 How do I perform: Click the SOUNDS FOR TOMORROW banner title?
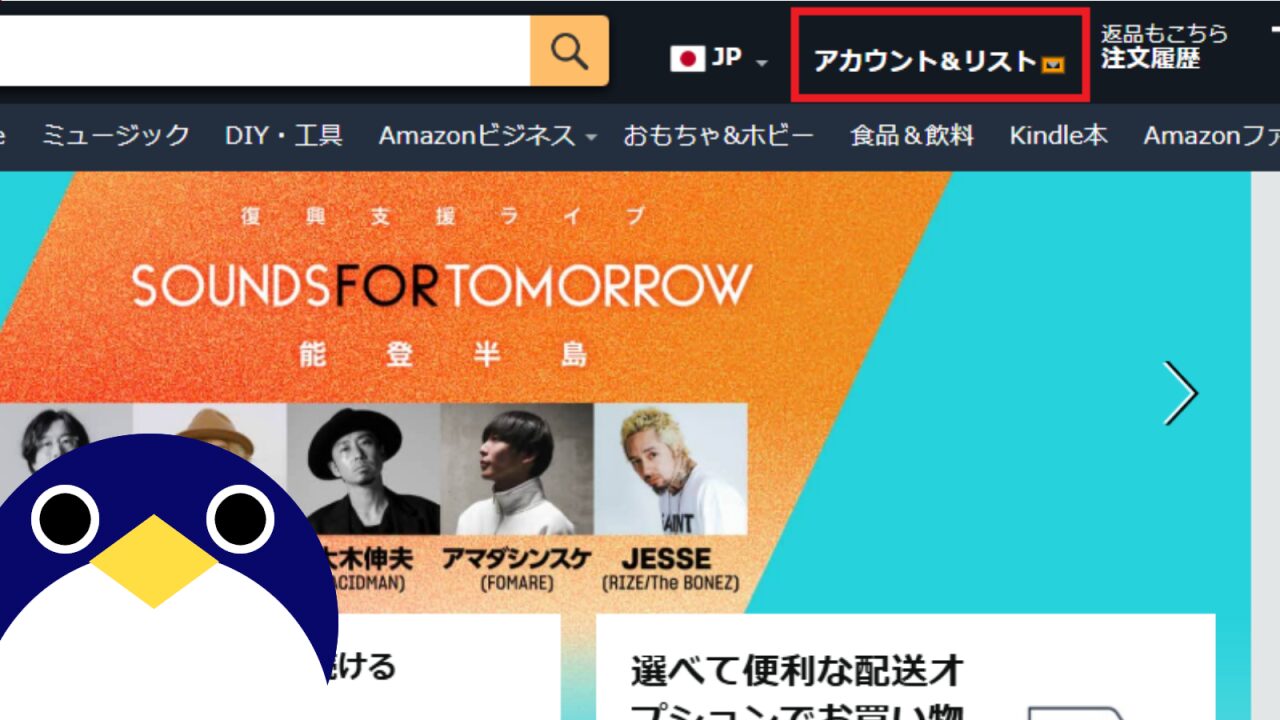click(442, 285)
